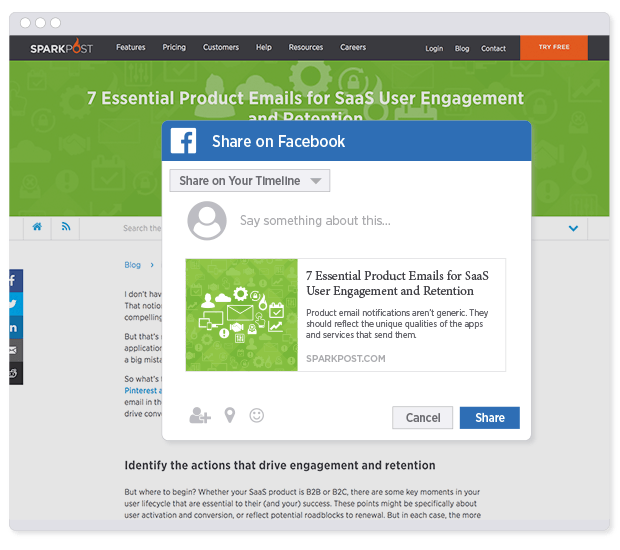The image size is (620, 550).
Task: Click the green link preview thumbnail
Action: click(242, 315)
